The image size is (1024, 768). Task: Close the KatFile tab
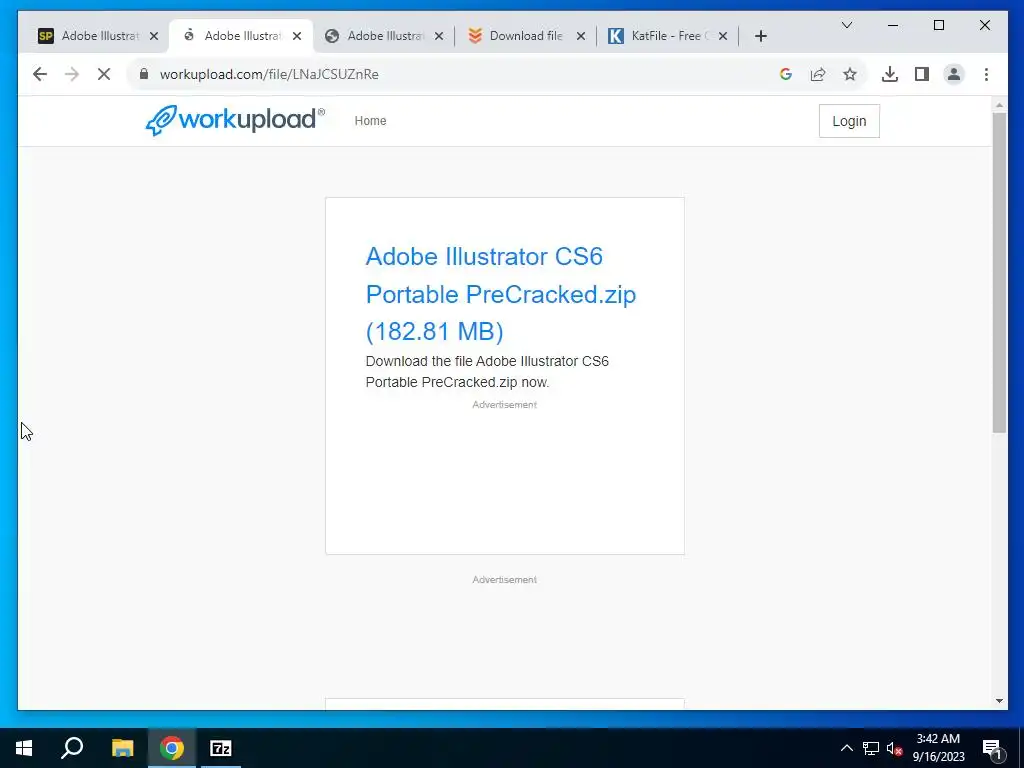723,36
